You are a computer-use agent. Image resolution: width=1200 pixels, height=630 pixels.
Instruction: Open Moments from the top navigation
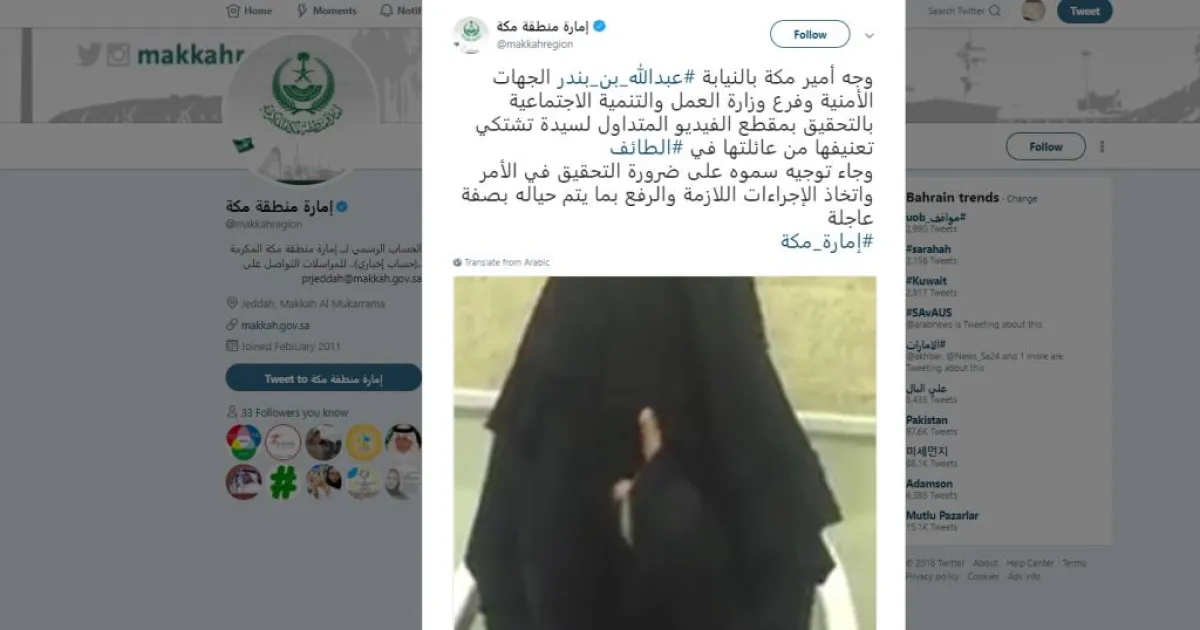point(327,11)
